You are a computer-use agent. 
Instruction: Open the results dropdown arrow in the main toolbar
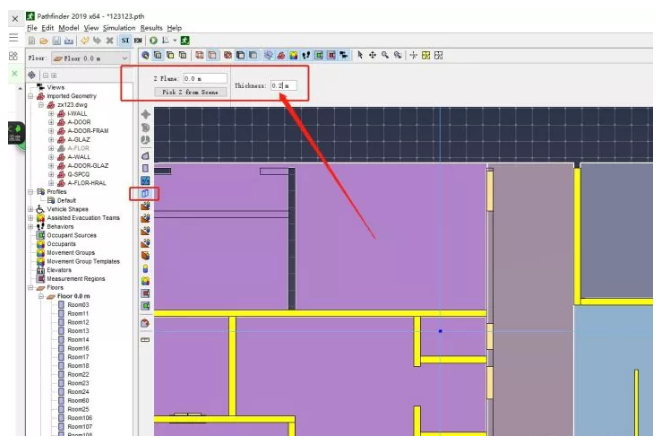pyautogui.click(x=175, y=41)
